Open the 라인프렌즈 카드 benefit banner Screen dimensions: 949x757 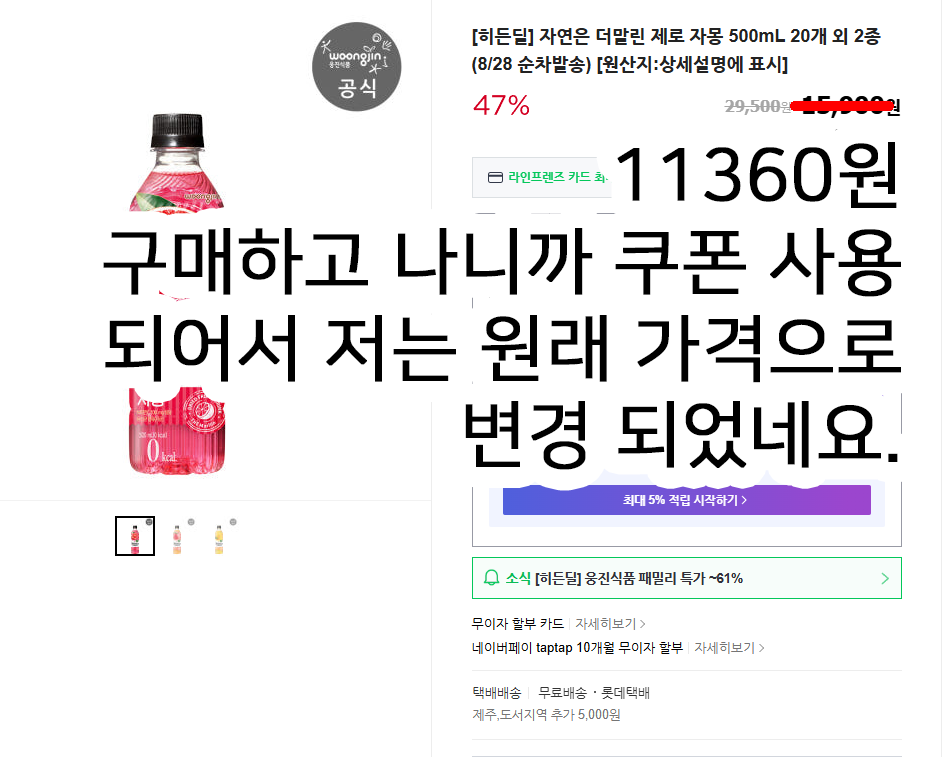tap(542, 177)
